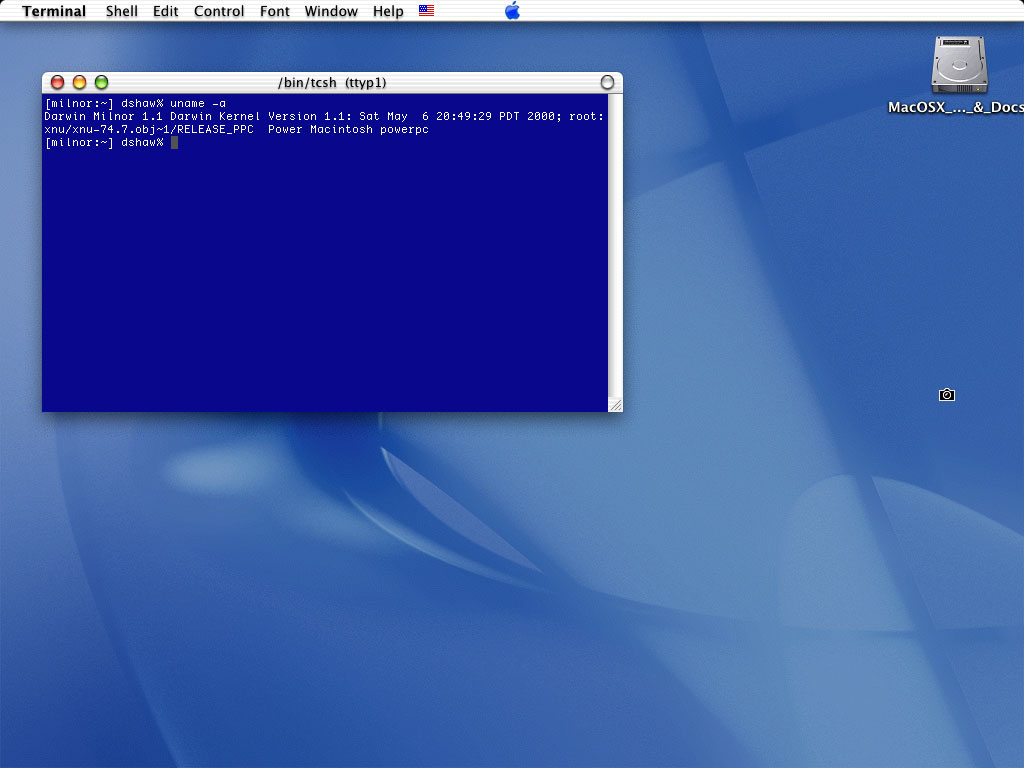Click the blue Apple logo in menu bar
Image resolution: width=1024 pixels, height=768 pixels.
[x=513, y=10]
